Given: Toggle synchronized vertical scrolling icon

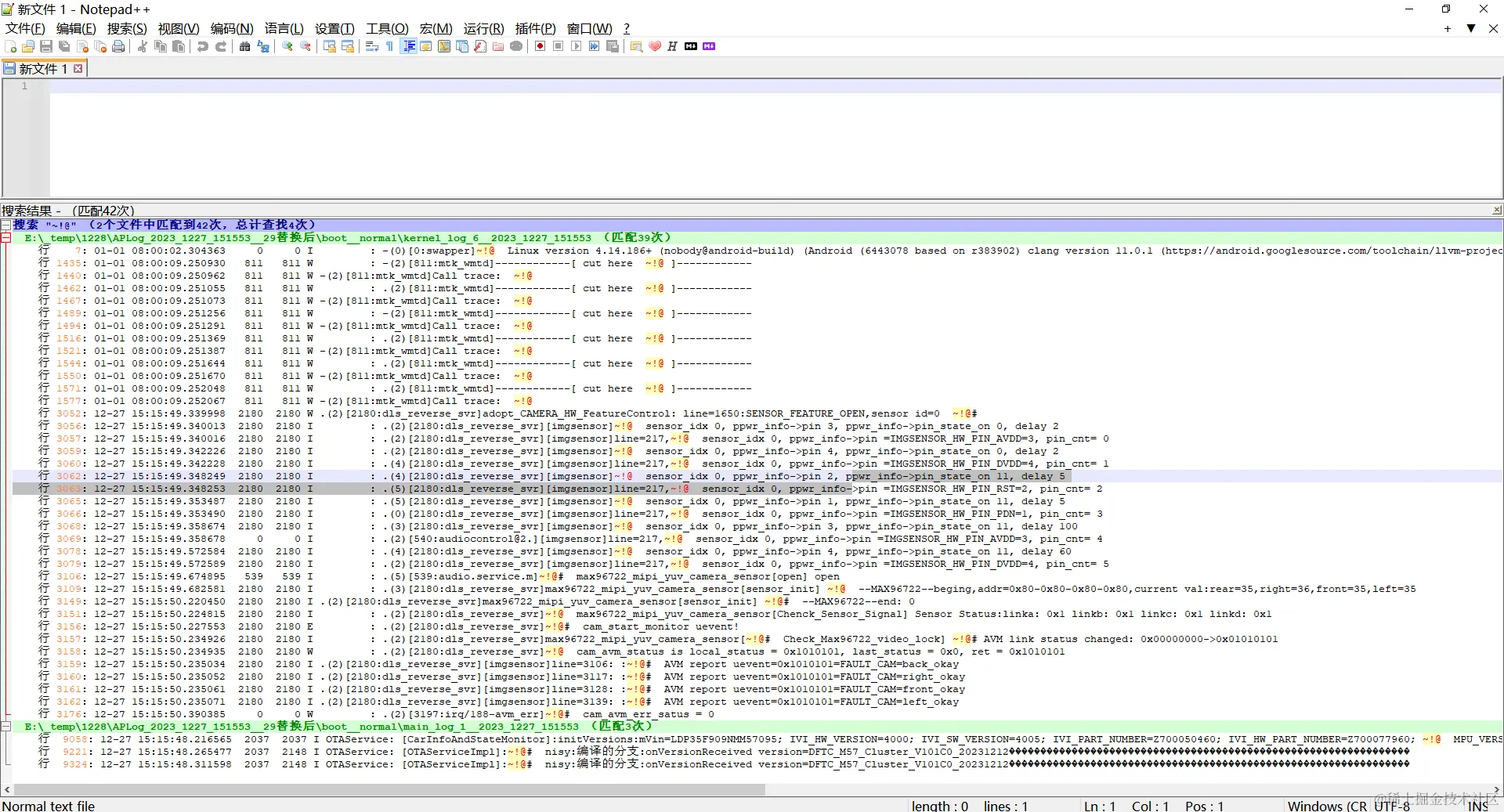Looking at the screenshot, I should point(330,46).
